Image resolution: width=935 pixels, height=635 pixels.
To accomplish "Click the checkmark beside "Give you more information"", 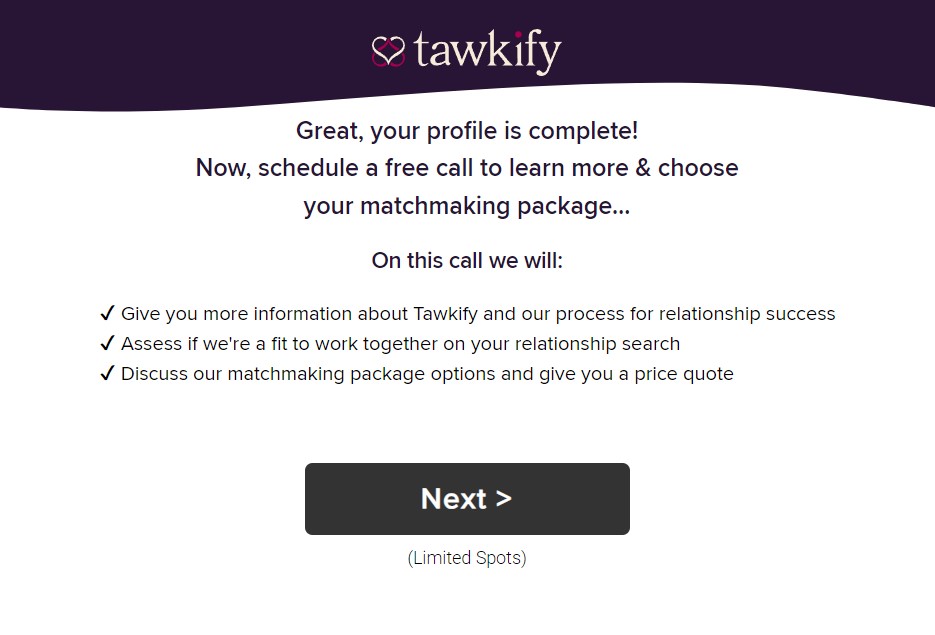I will [x=108, y=314].
